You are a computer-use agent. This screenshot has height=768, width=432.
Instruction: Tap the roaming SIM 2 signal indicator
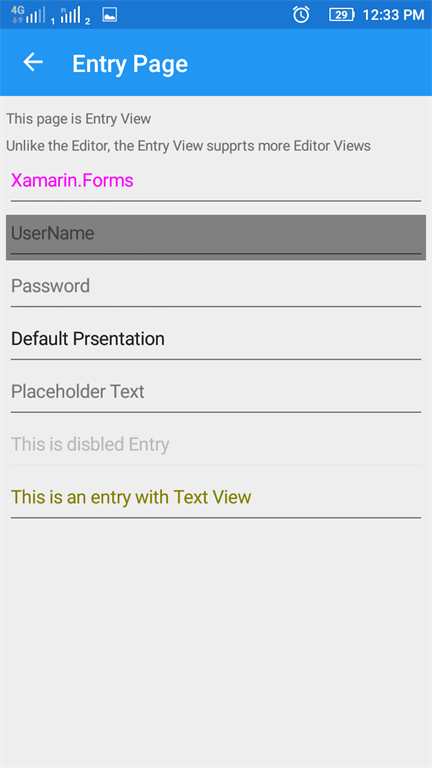(x=75, y=16)
